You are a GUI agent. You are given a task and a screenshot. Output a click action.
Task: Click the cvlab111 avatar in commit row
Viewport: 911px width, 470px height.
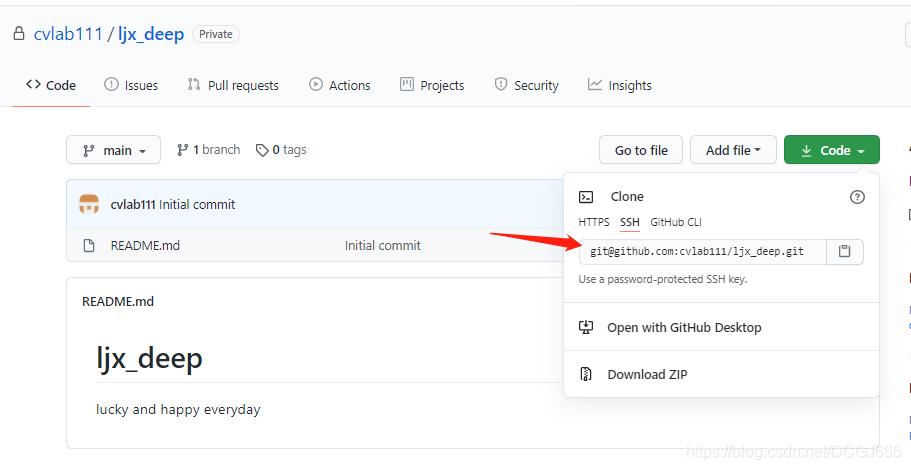[x=89, y=204]
